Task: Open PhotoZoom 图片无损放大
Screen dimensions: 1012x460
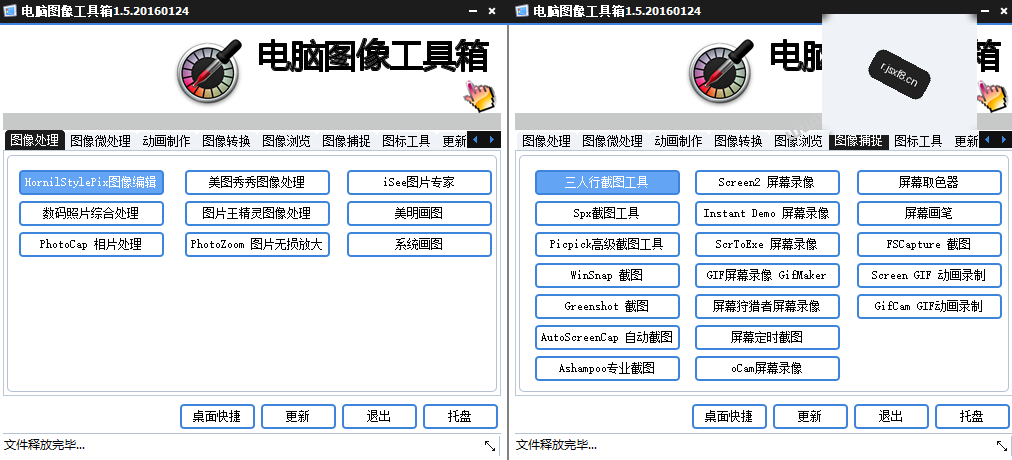Action: [x=257, y=245]
